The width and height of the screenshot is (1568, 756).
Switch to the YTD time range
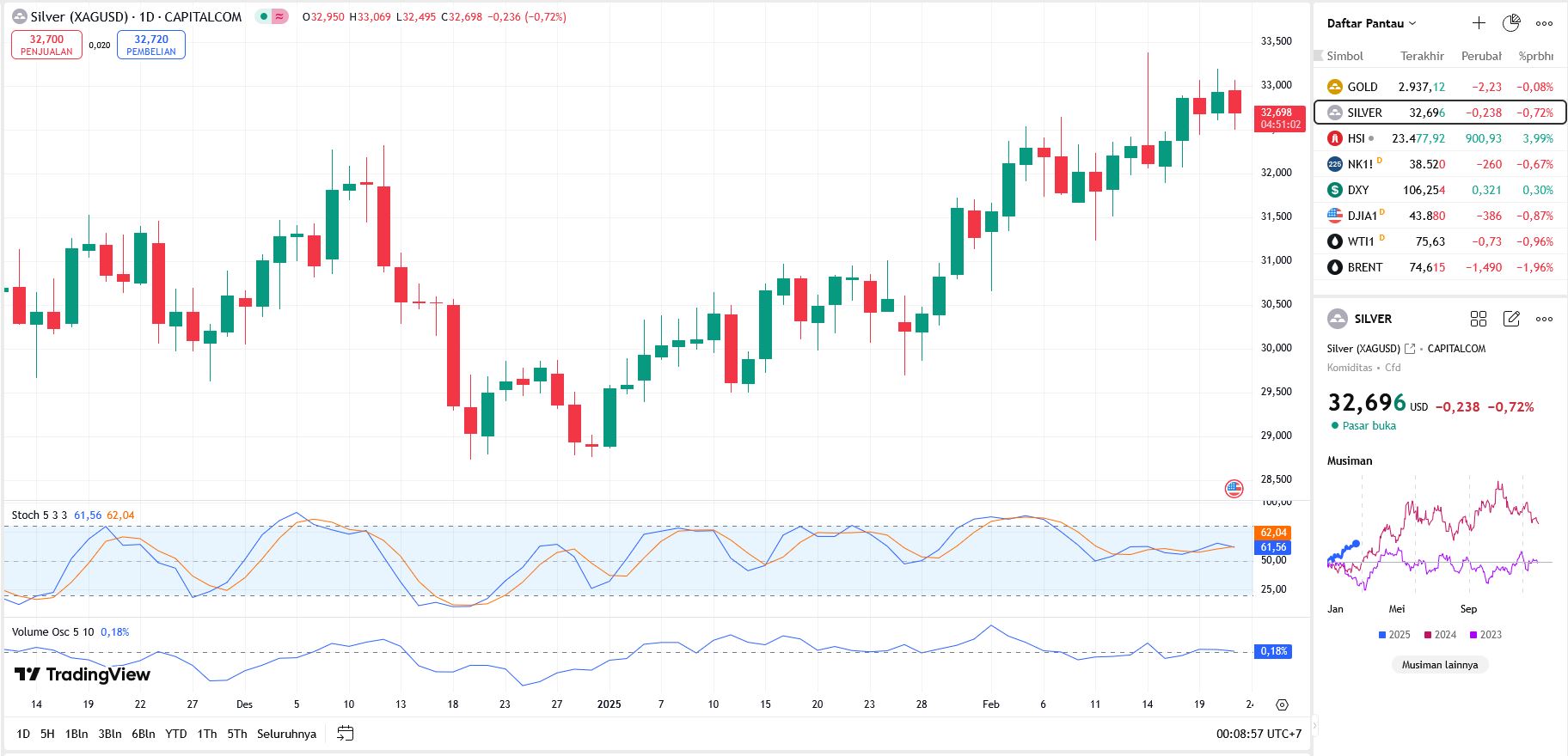coord(175,734)
